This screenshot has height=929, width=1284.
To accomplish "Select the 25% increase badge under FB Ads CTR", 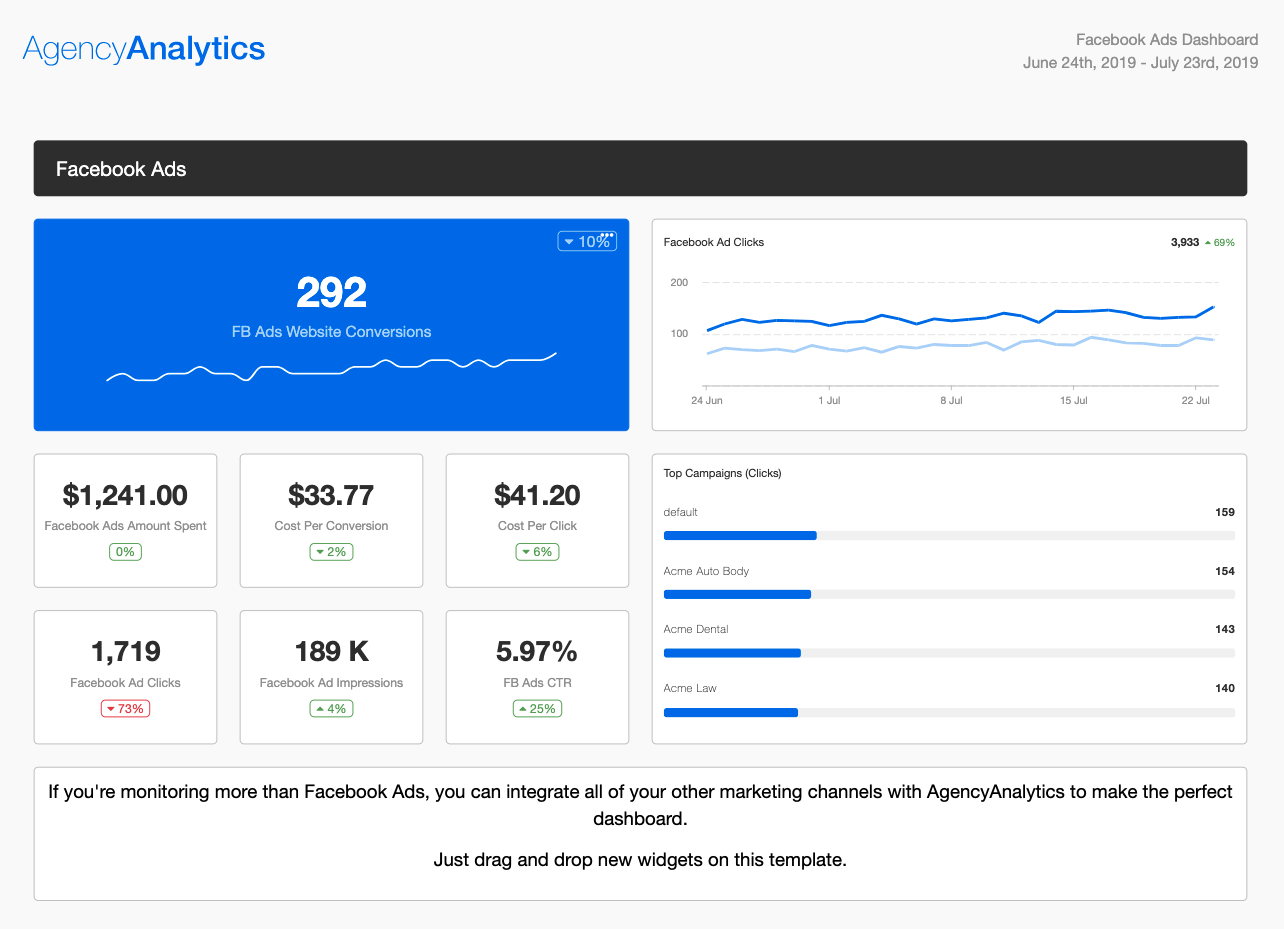I will (x=537, y=708).
